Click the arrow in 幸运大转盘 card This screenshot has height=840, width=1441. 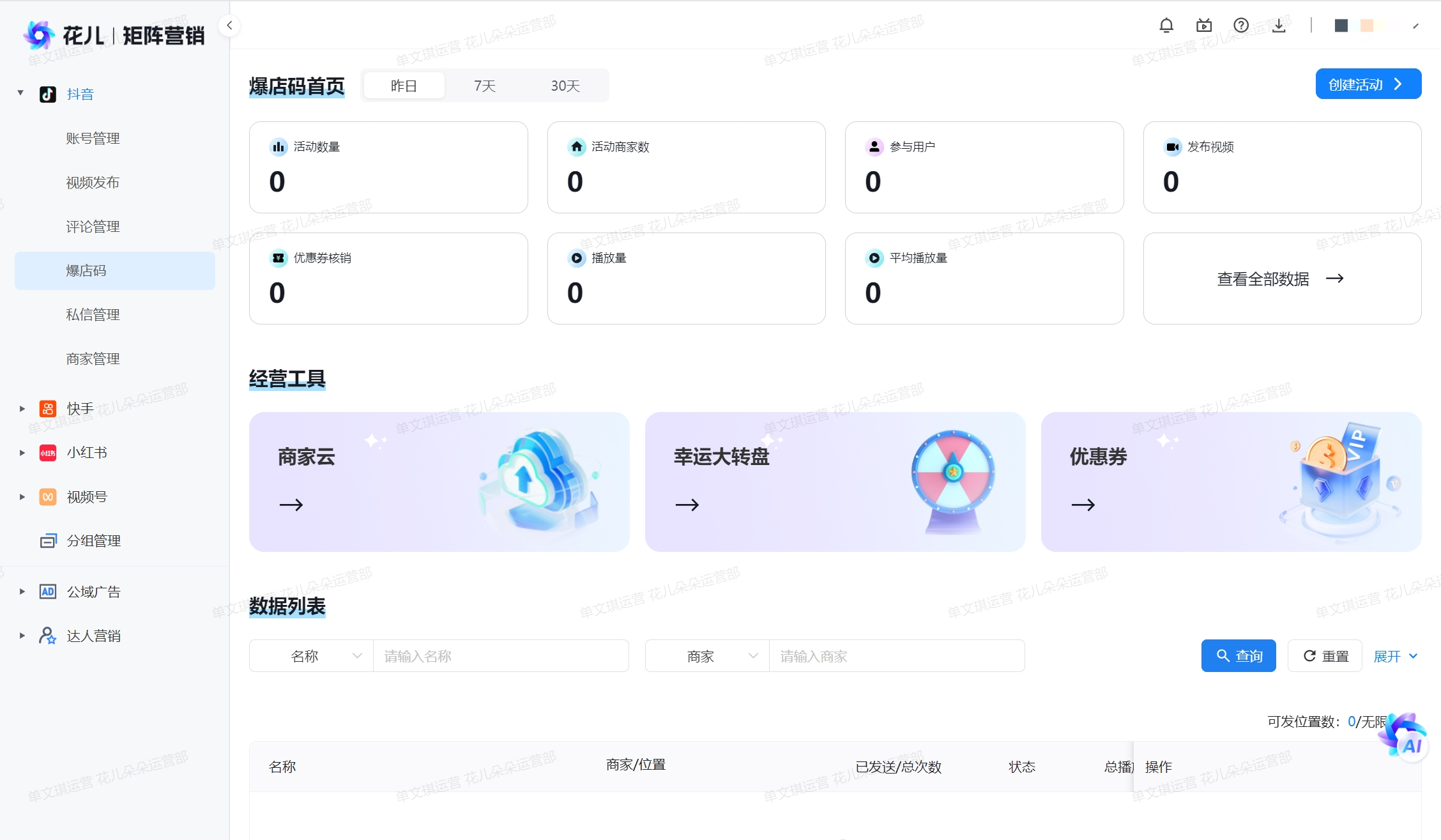[x=687, y=505]
